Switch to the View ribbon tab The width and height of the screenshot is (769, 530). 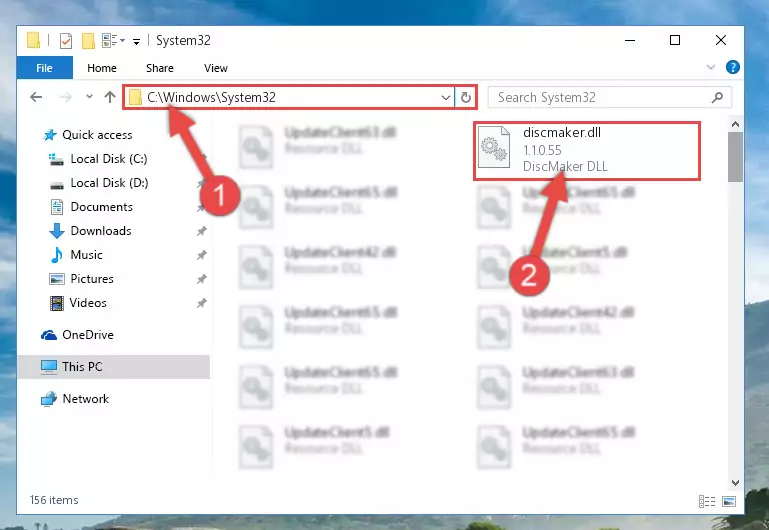216,68
